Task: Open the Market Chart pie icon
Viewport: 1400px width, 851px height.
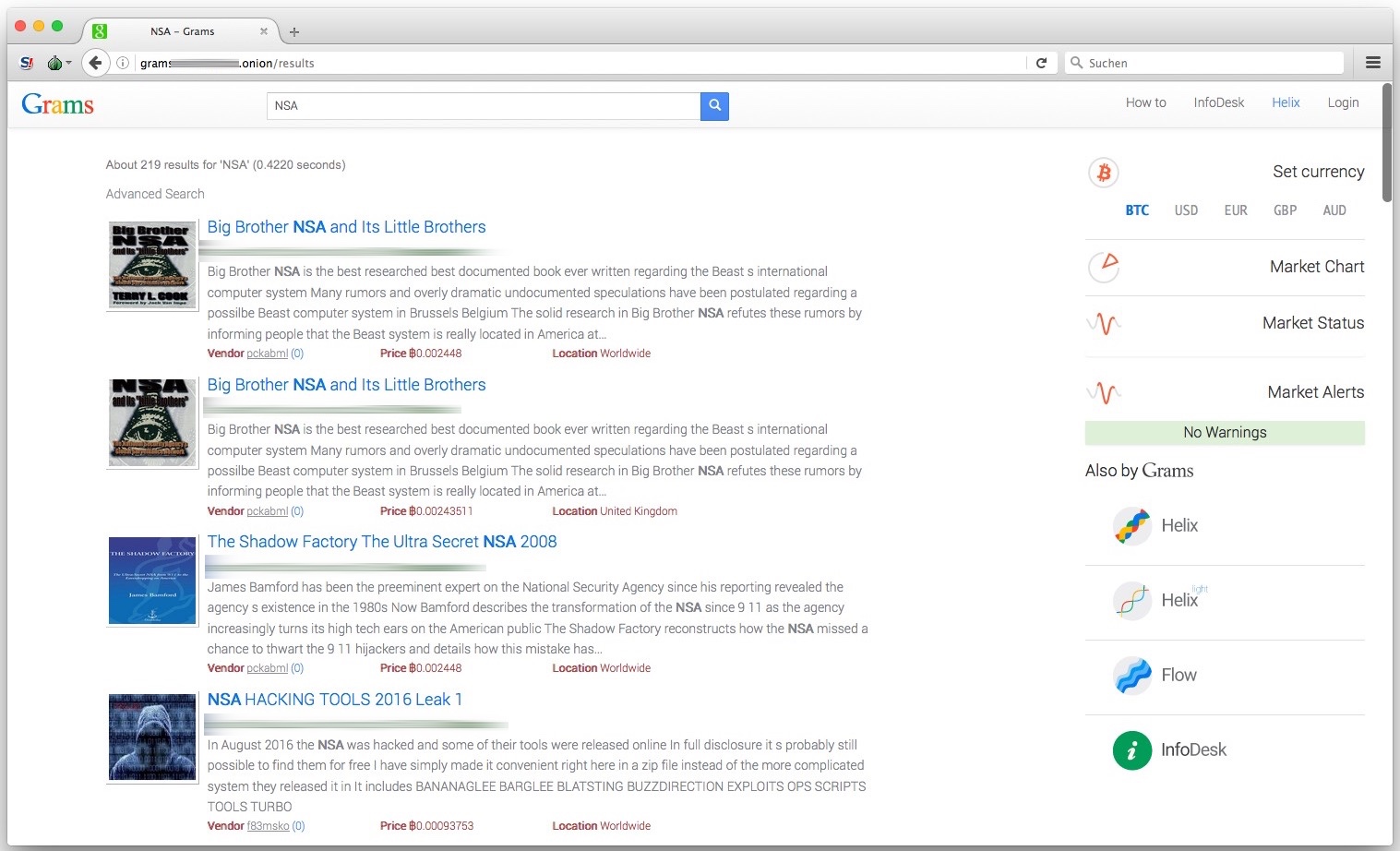Action: tap(1104, 267)
